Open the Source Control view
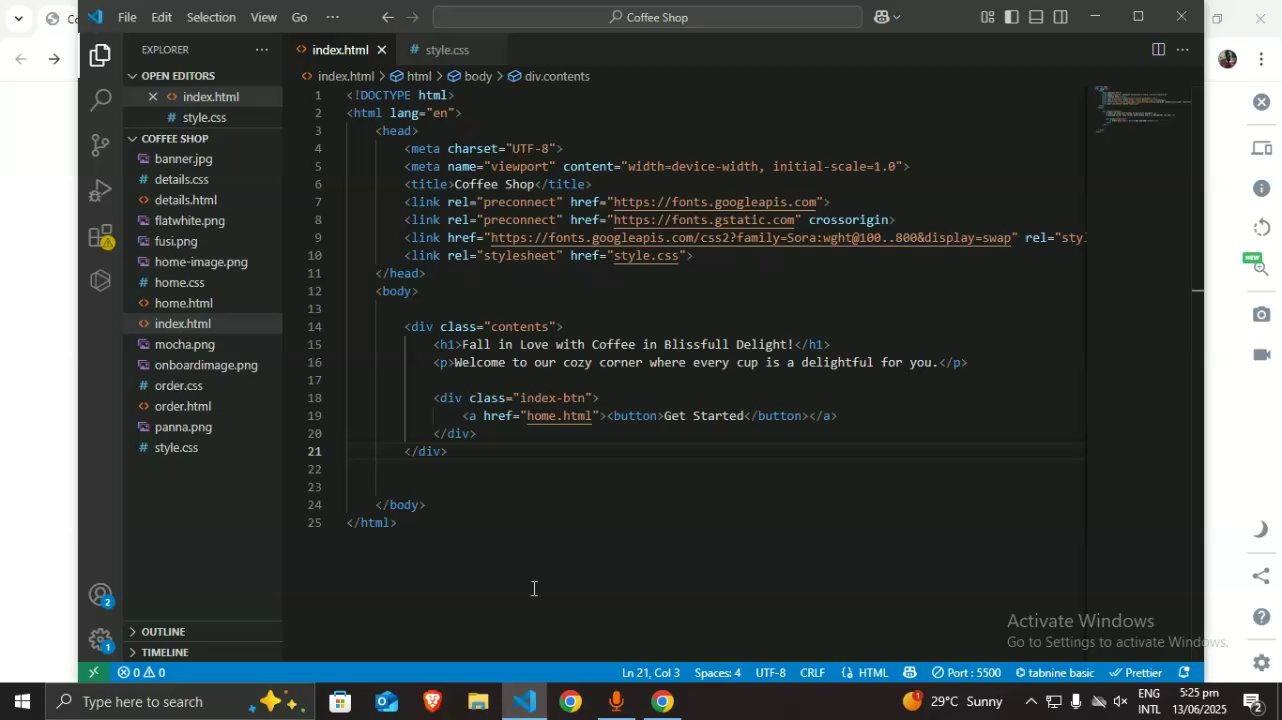 pyautogui.click(x=100, y=145)
